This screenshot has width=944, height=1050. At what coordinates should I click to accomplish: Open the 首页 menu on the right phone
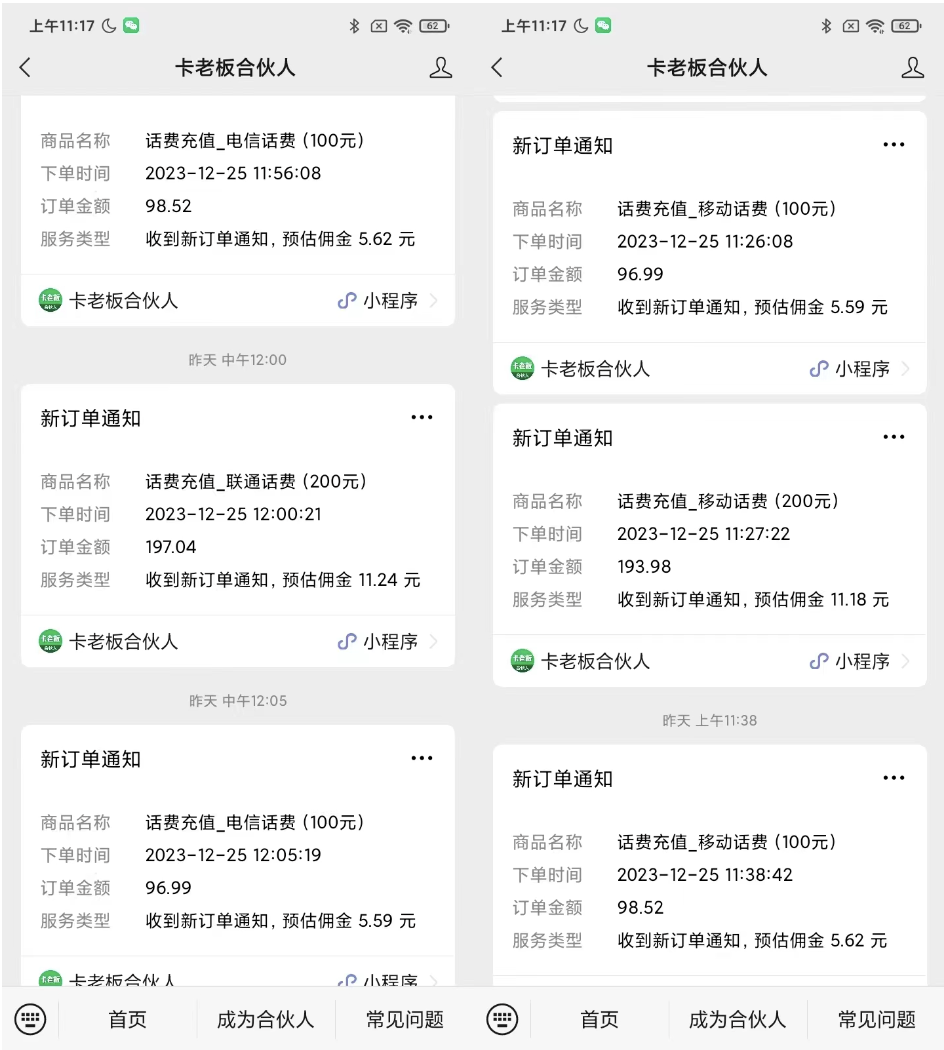599,1019
